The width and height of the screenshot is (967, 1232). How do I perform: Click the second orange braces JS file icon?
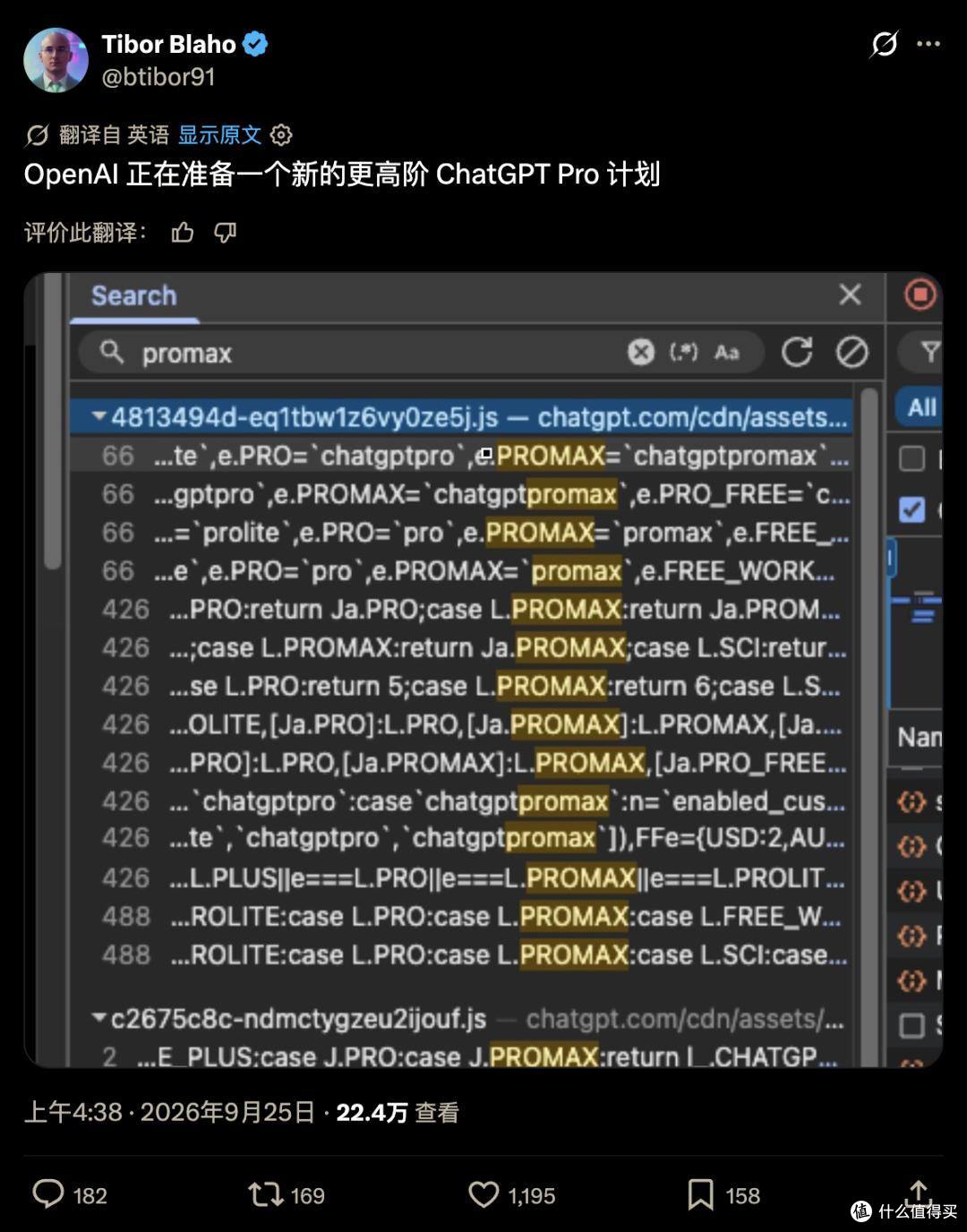tap(911, 846)
